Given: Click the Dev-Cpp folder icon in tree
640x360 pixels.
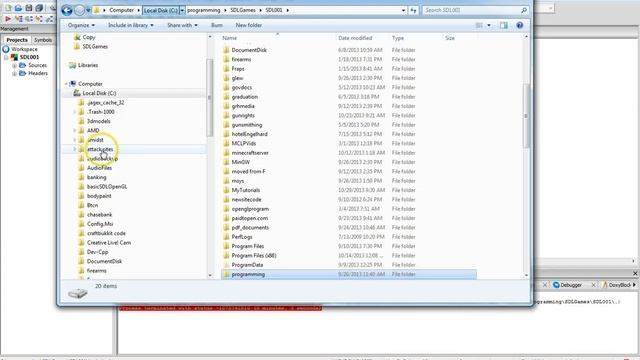Looking at the screenshot, I should (81, 252).
